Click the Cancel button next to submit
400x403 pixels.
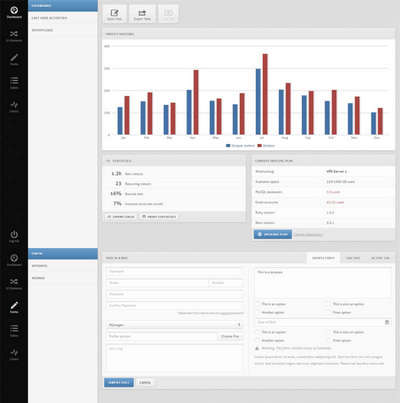[145, 382]
